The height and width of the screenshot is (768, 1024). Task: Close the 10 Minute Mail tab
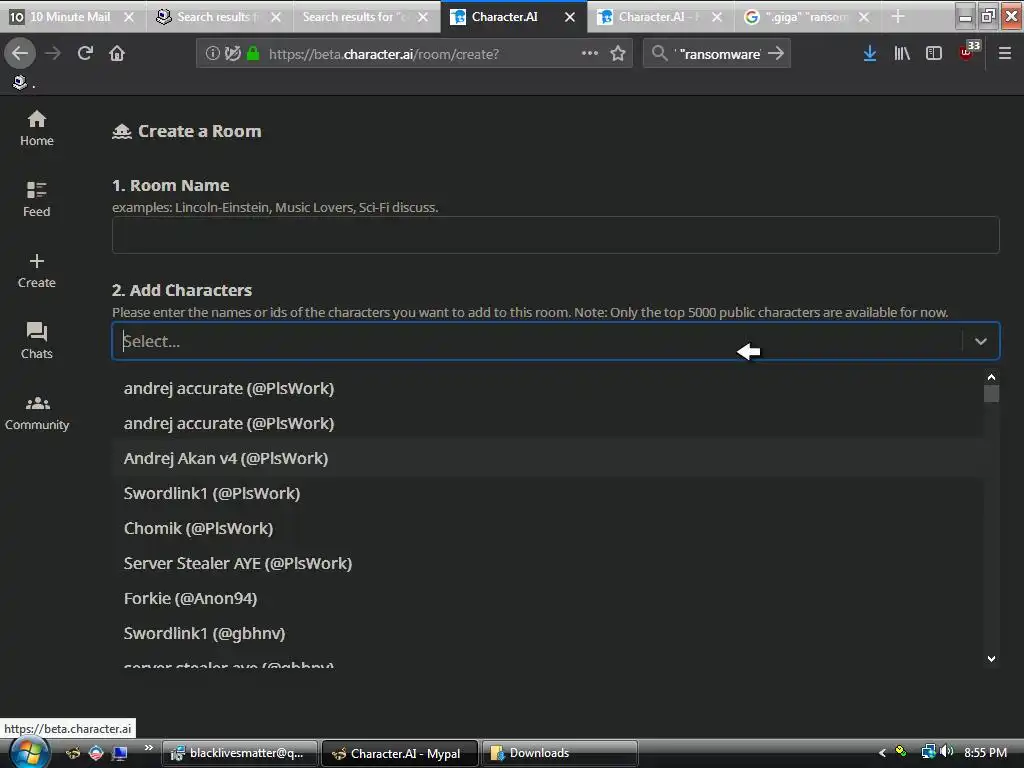coord(129,17)
